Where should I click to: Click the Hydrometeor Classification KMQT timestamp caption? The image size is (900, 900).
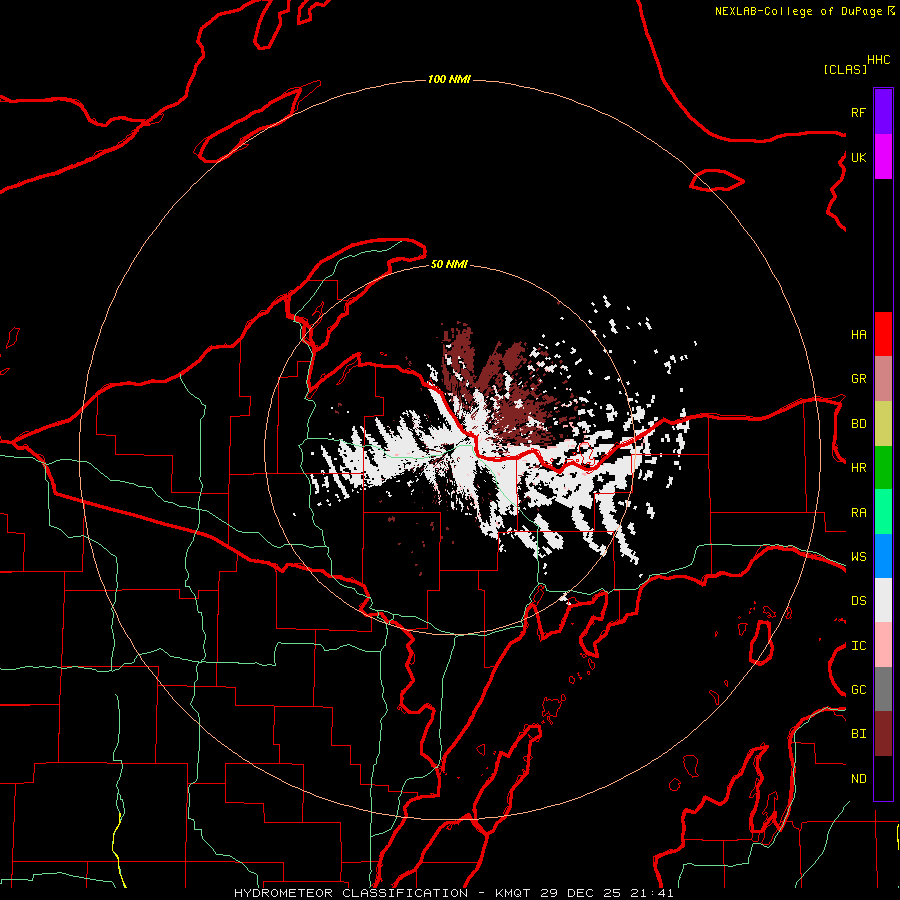pyautogui.click(x=453, y=893)
